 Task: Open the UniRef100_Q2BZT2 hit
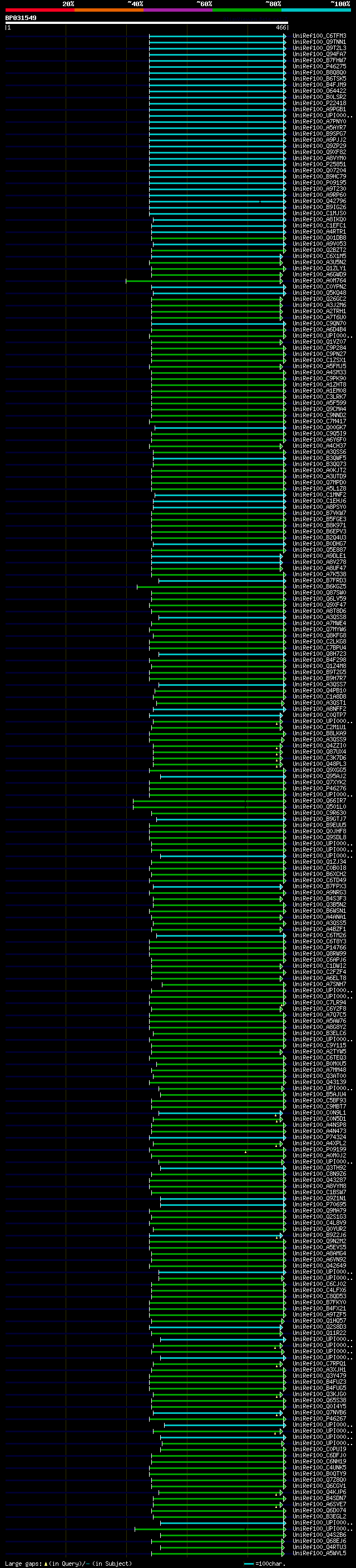pos(319,250)
